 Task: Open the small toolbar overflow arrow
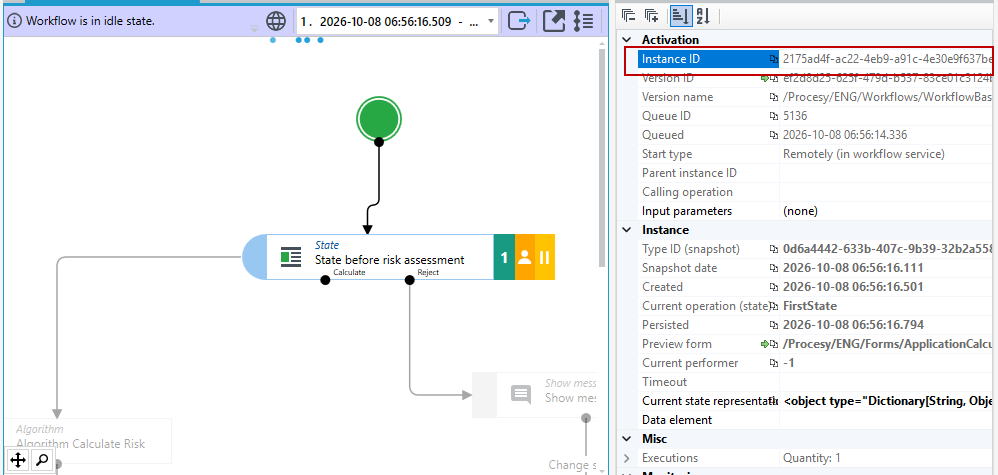pos(254,29)
